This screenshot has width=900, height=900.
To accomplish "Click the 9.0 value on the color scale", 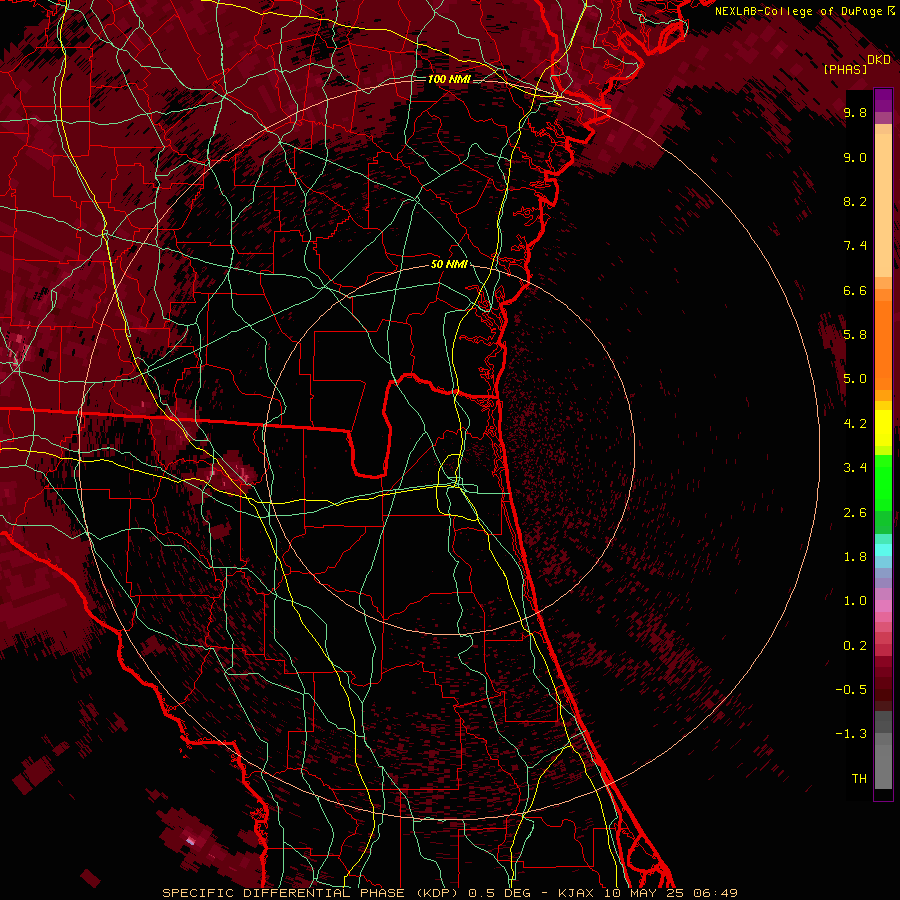I will tap(855, 157).
